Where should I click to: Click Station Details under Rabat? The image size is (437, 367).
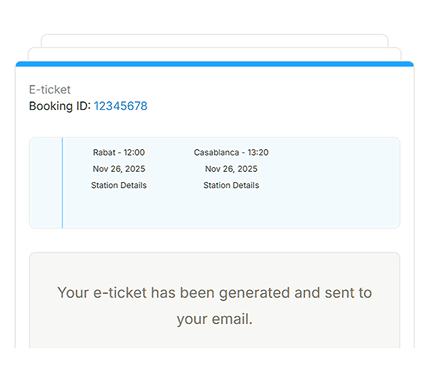(x=119, y=185)
